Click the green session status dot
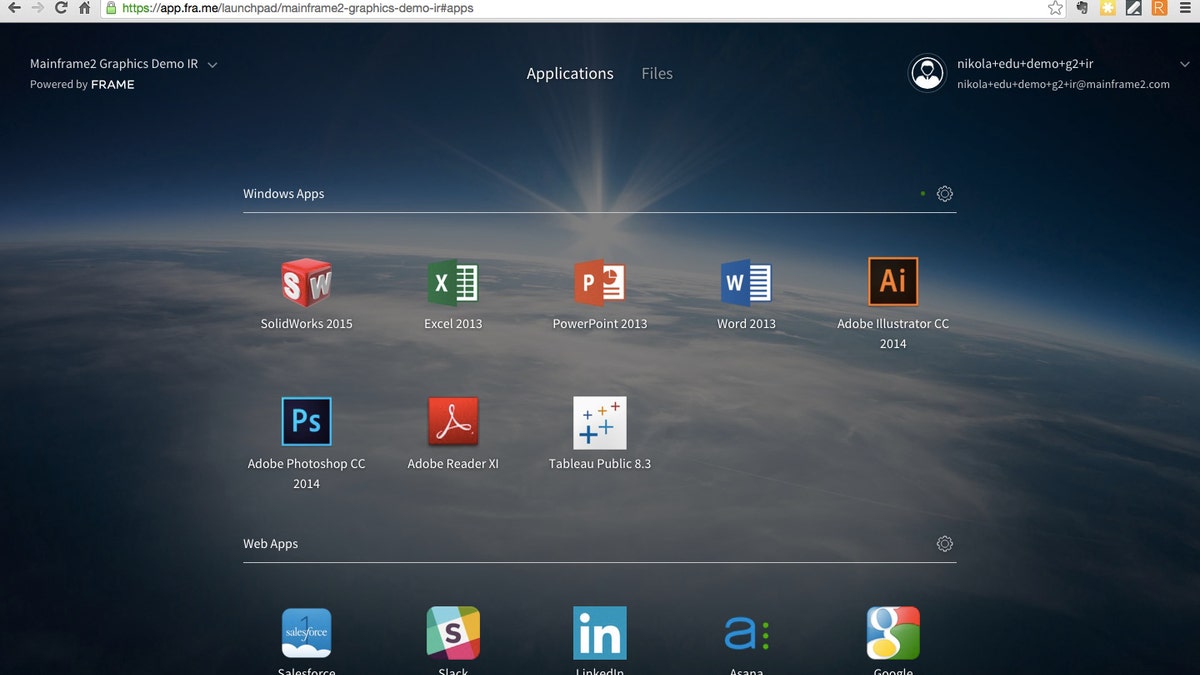 [922, 194]
